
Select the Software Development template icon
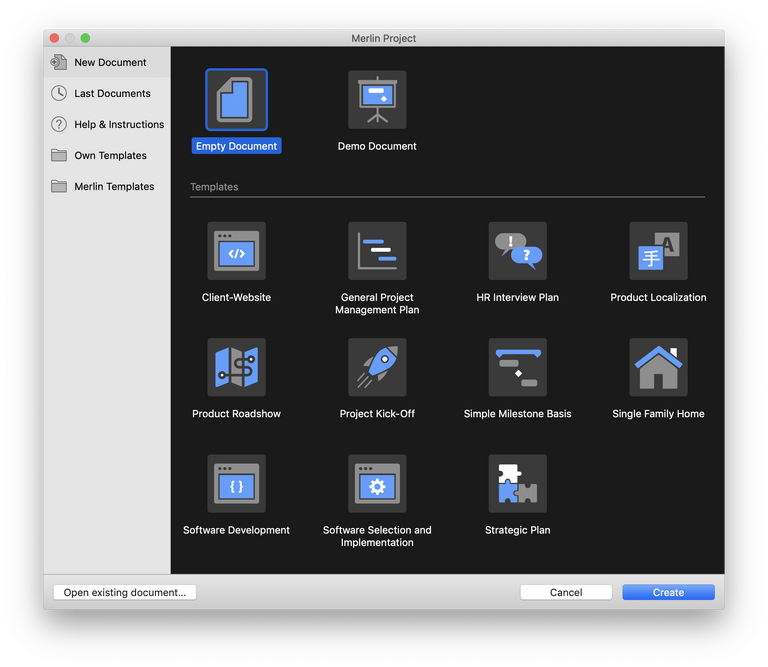pyautogui.click(x=237, y=484)
